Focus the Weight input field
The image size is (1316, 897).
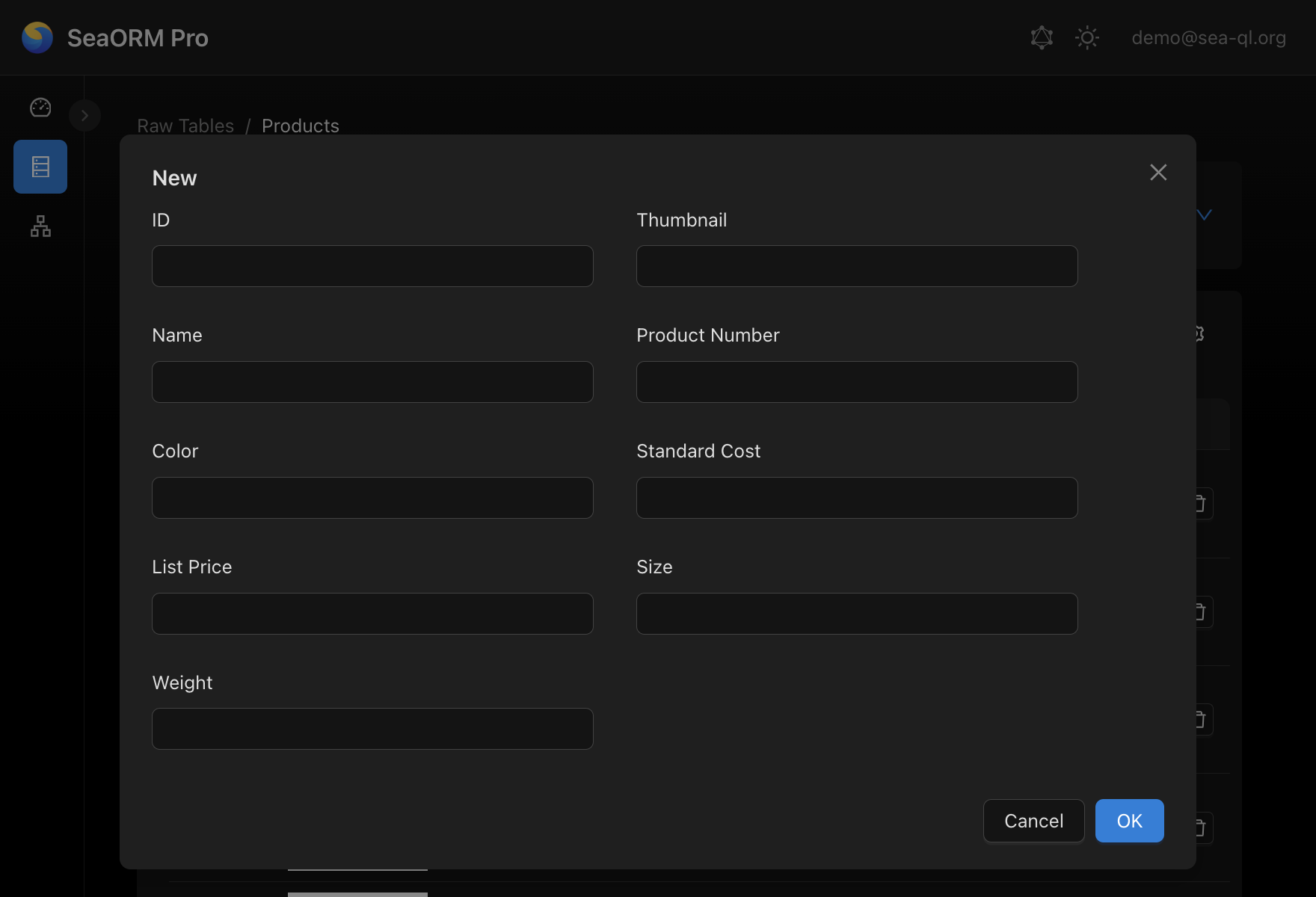point(372,729)
